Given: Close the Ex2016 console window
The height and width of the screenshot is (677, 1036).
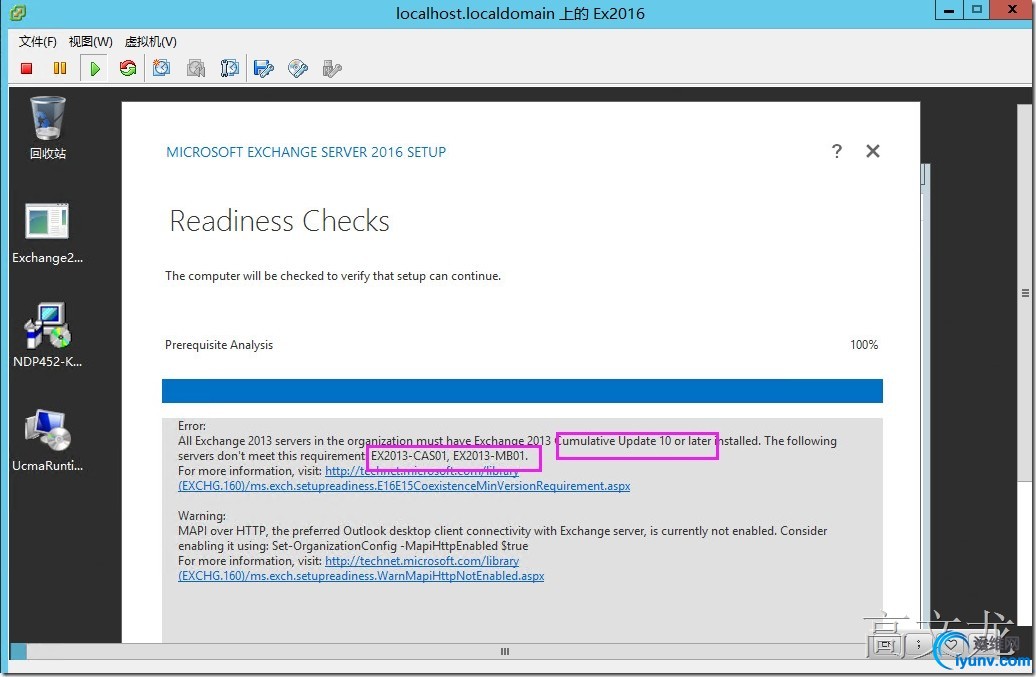Looking at the screenshot, I should [x=1012, y=10].
